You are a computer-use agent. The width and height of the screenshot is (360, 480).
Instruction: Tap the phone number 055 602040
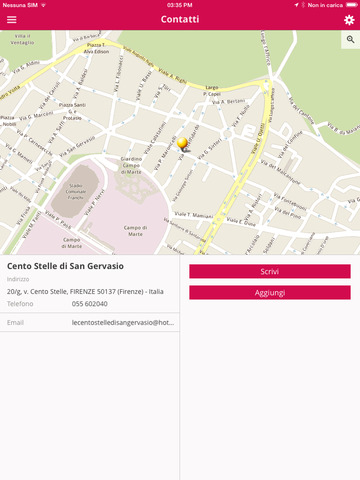click(90, 304)
